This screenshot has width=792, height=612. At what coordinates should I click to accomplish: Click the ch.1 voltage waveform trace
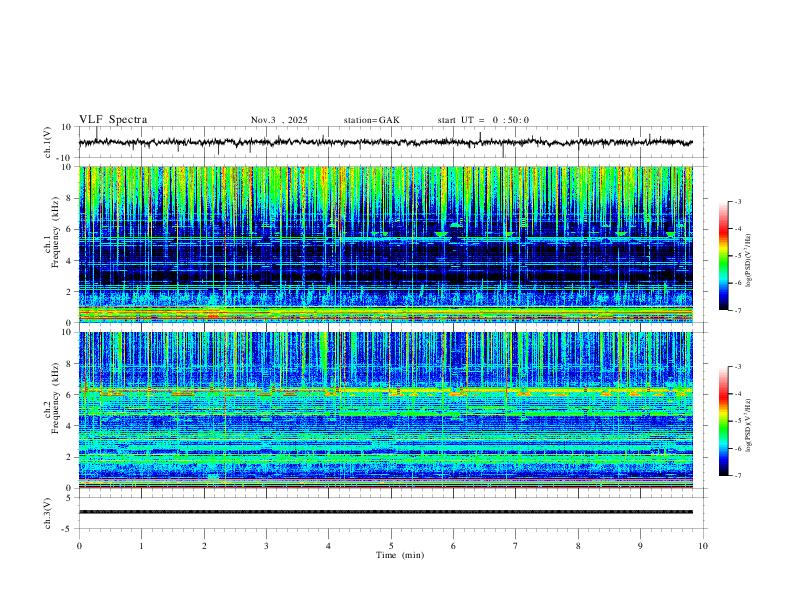[385, 142]
